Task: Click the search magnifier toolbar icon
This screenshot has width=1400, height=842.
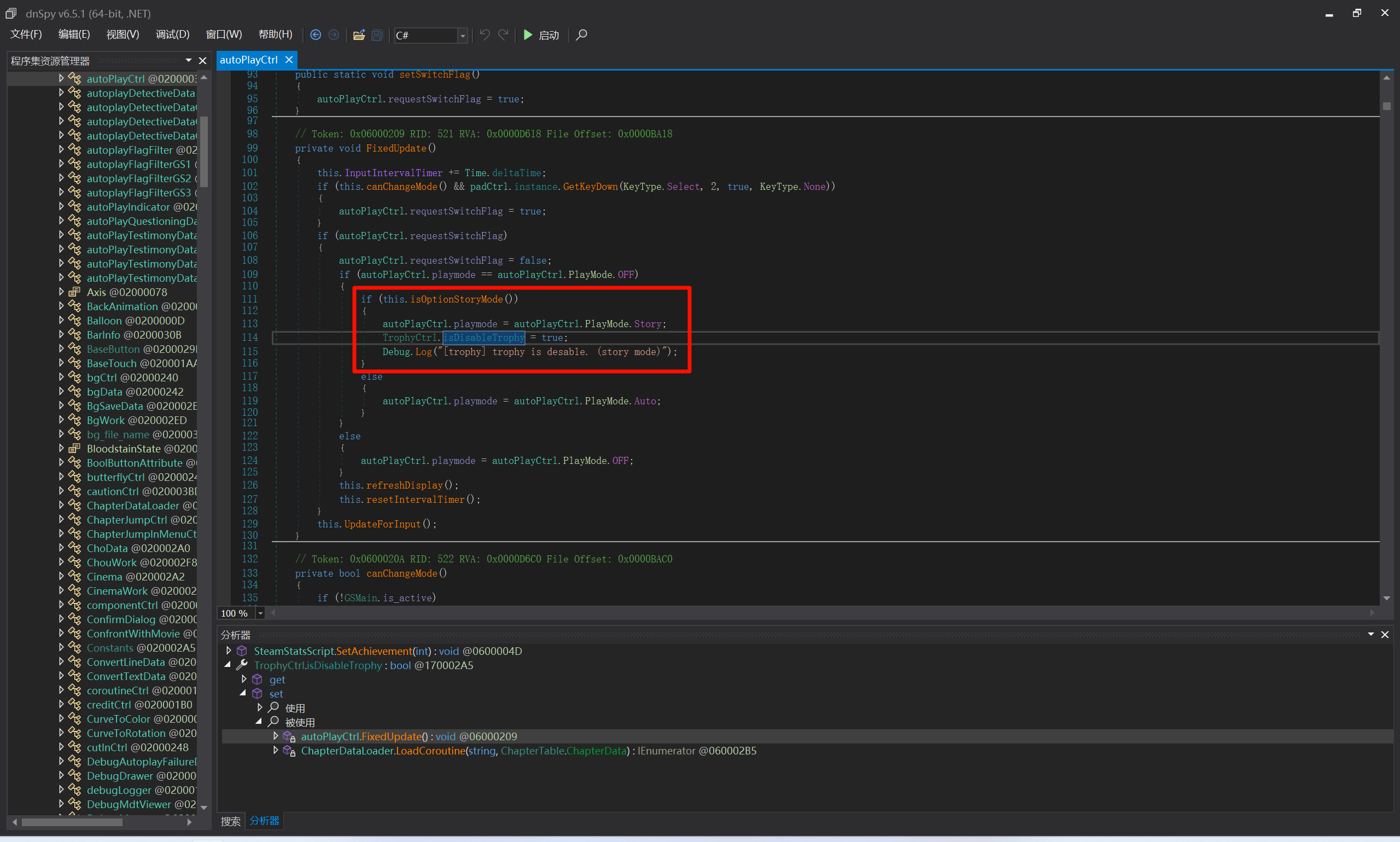Action: tap(581, 35)
